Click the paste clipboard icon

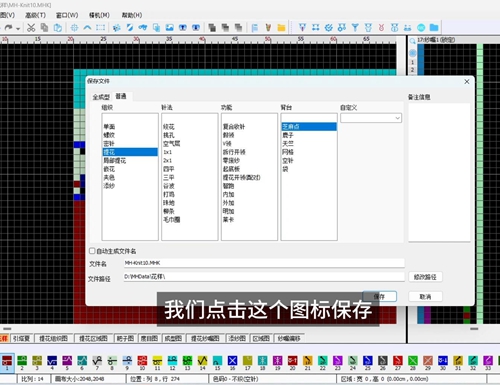click(58, 28)
